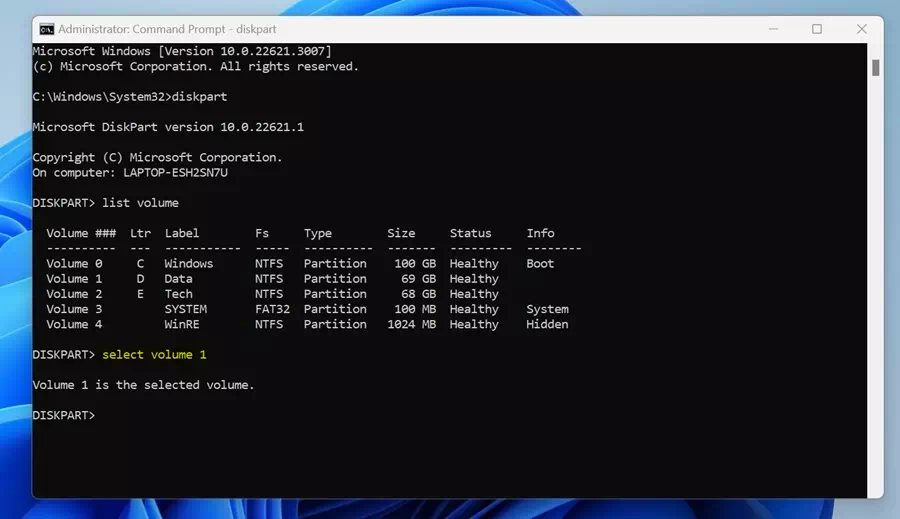Click the 'Label' column header
The image size is (900, 519).
point(181,233)
